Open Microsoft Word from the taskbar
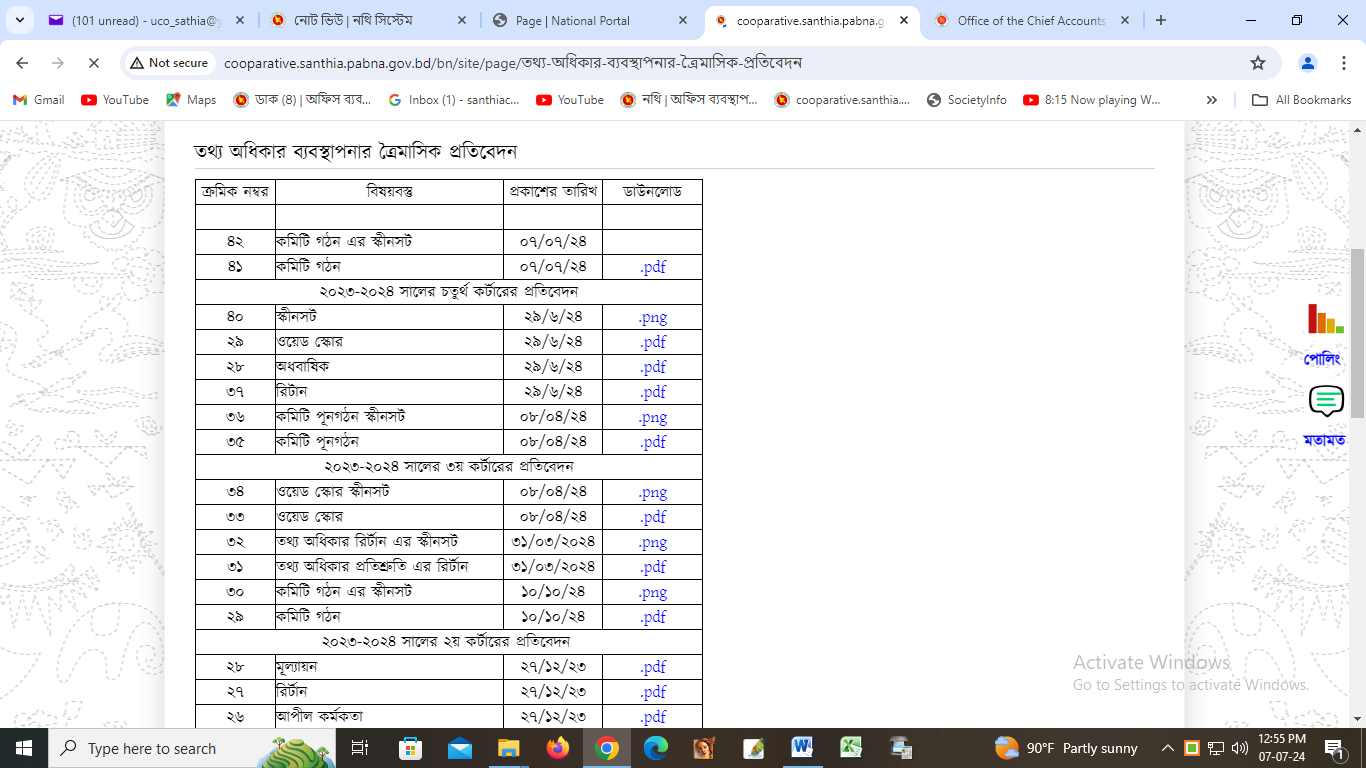 point(802,748)
